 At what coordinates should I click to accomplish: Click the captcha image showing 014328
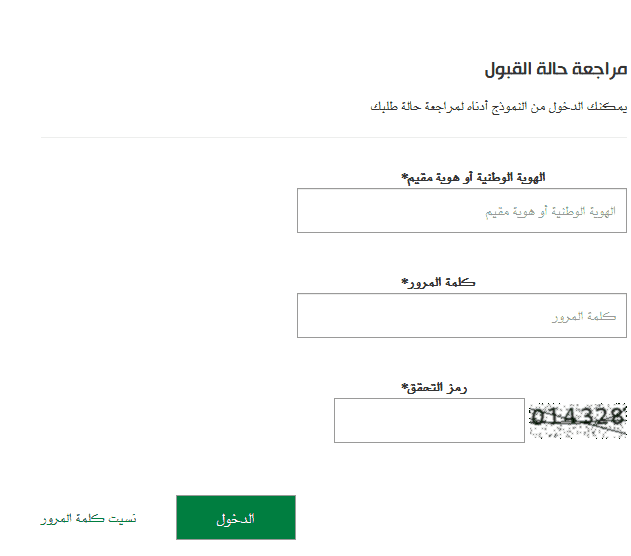pos(578,420)
